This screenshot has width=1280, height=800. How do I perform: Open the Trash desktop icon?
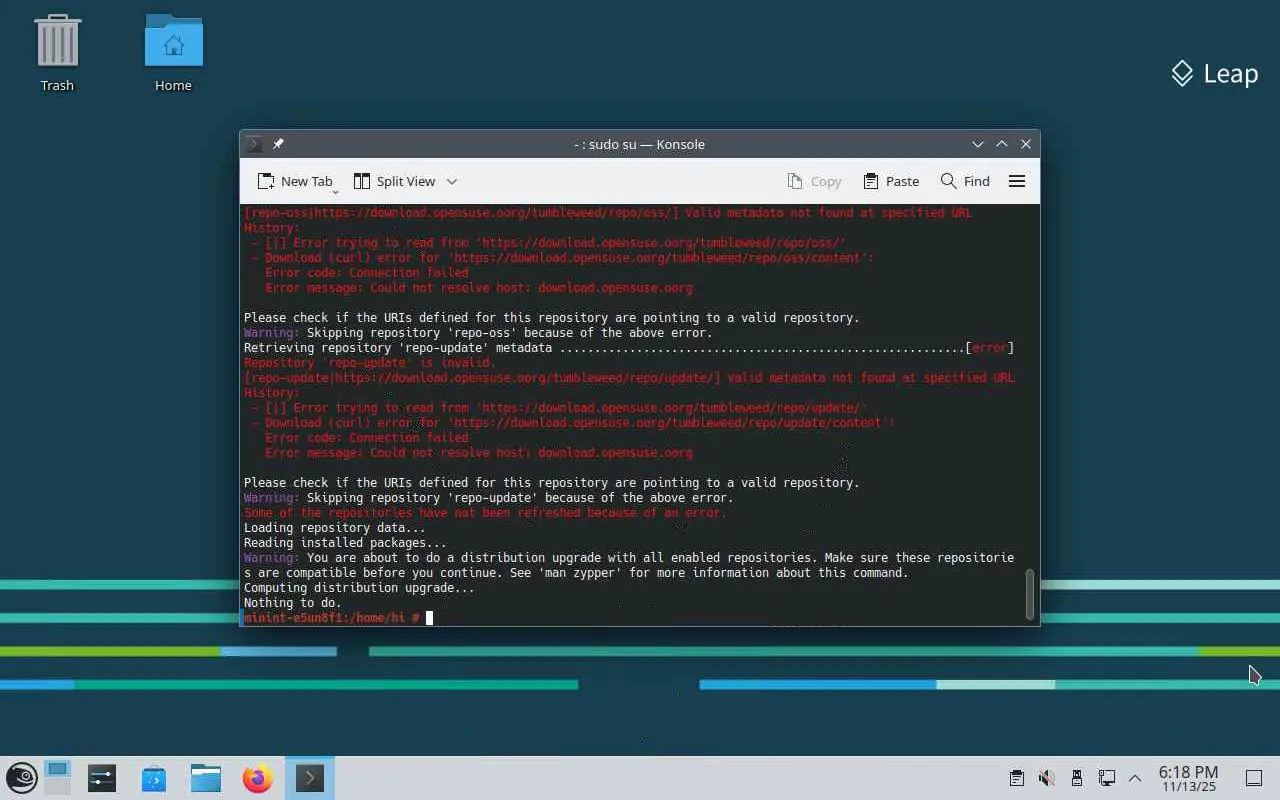(x=57, y=53)
